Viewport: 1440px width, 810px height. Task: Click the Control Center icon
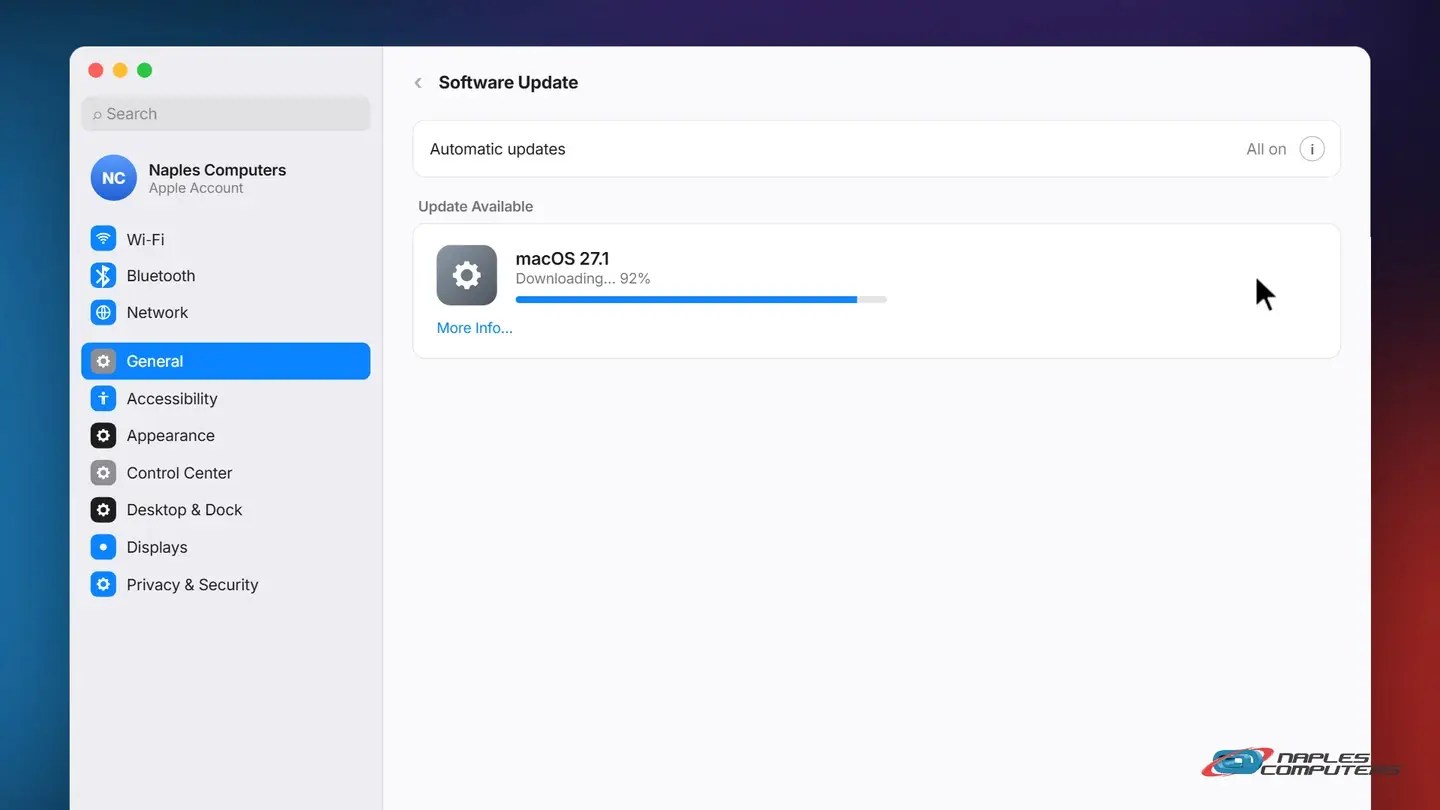pyautogui.click(x=103, y=473)
